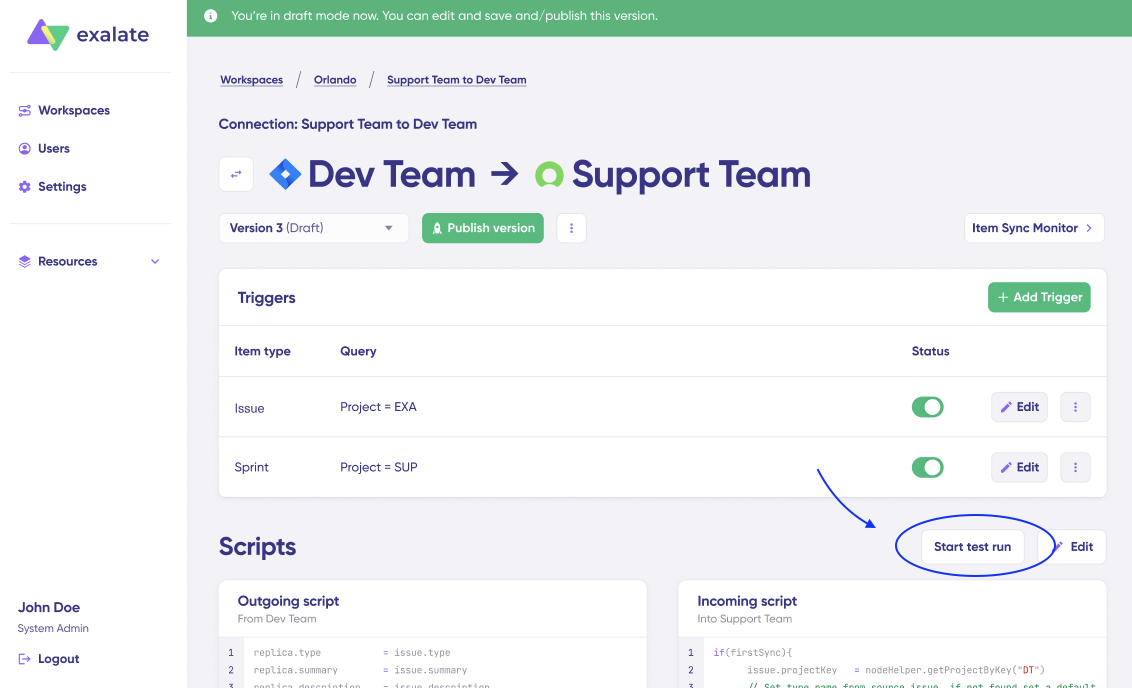Go to Users in the sidebar

(44, 149)
